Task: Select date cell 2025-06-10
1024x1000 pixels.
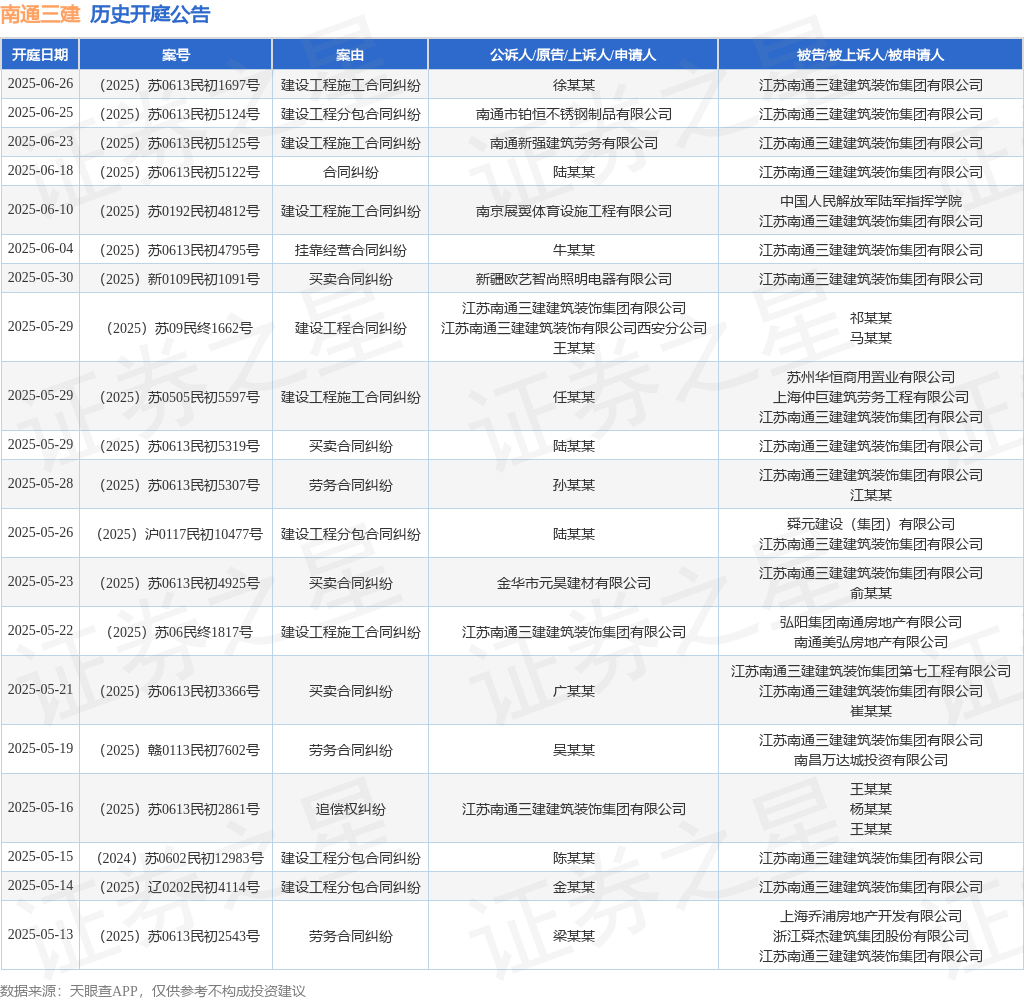Action: (40, 209)
